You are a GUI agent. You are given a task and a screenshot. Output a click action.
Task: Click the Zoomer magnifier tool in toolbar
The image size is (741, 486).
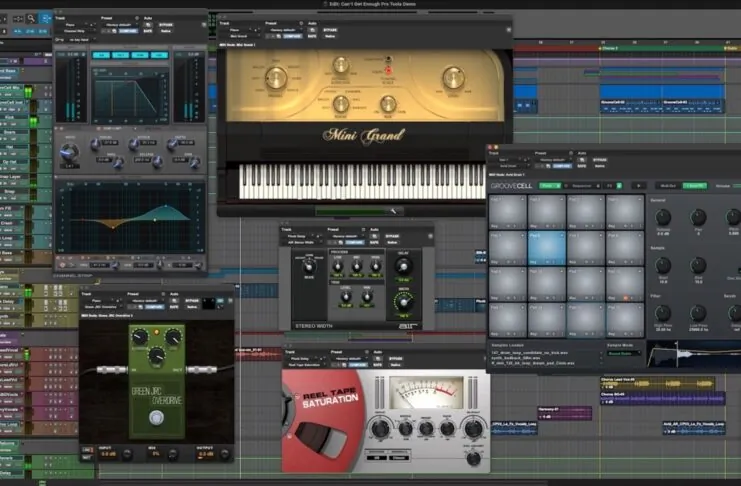30,17
